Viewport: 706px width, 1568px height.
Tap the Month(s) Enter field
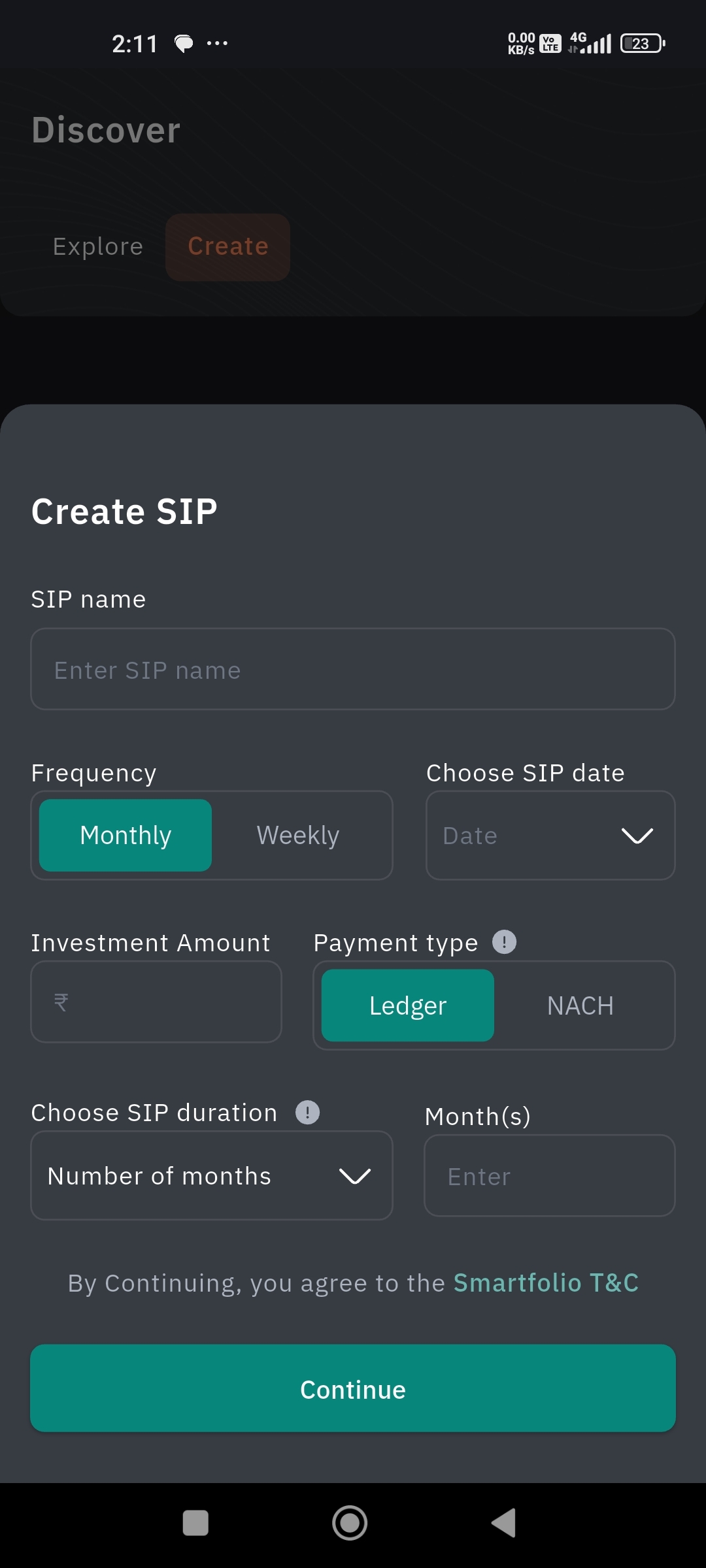549,1176
